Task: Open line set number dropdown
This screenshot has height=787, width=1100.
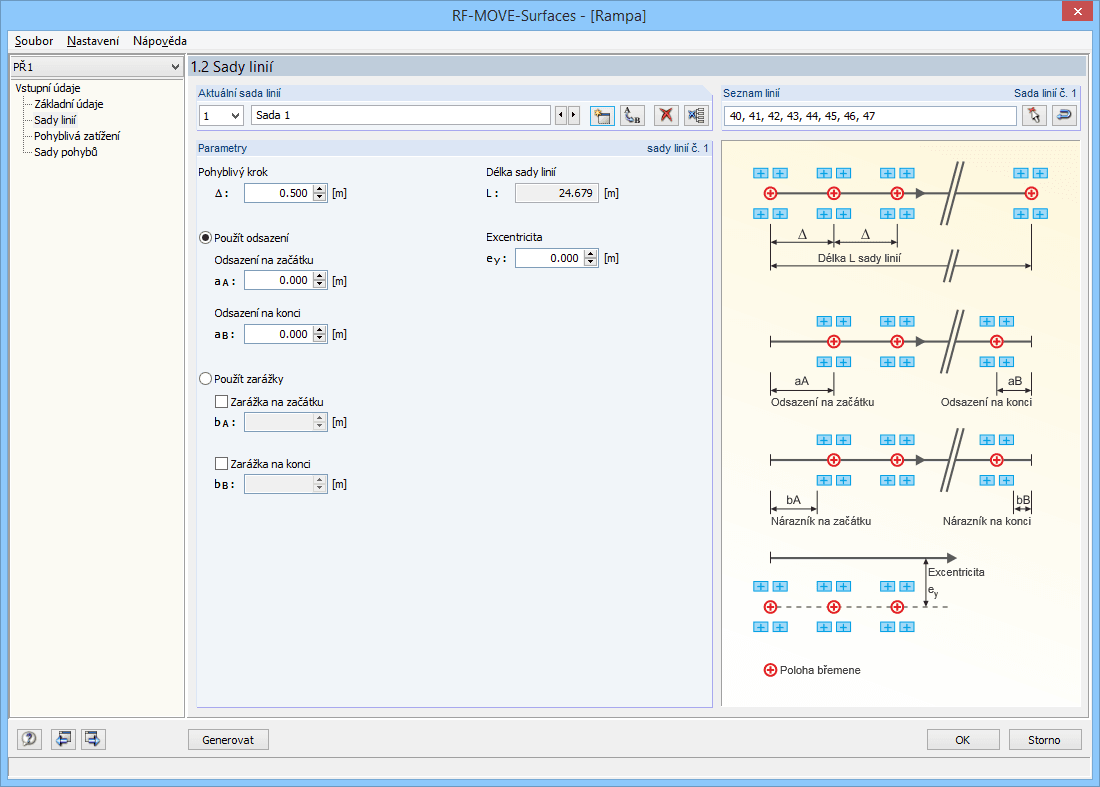Action: coord(236,116)
